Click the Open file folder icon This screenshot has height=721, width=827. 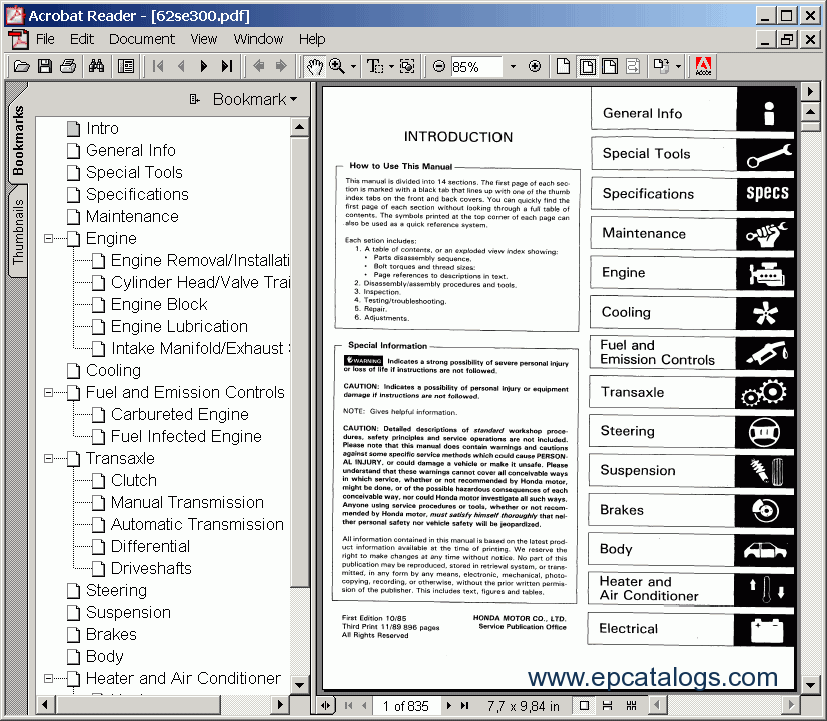(x=20, y=66)
